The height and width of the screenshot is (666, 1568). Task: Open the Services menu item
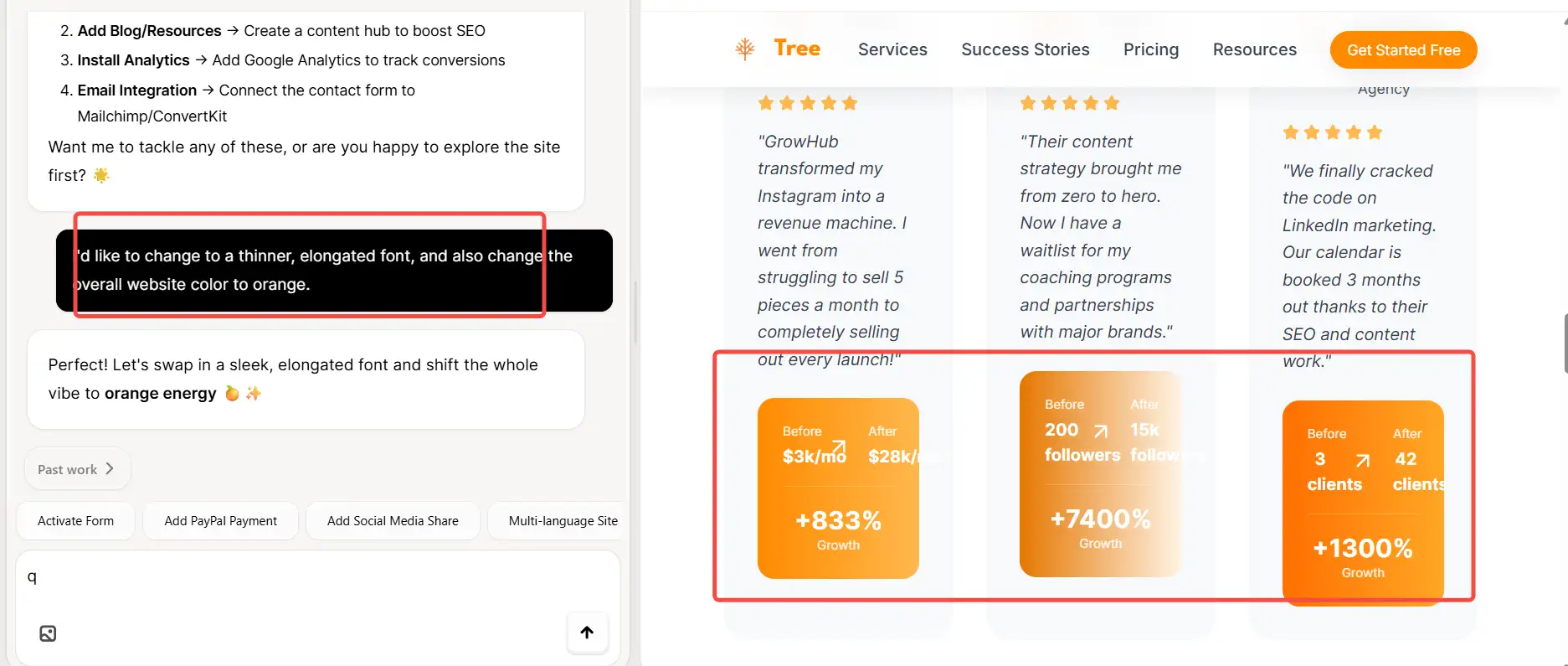pyautogui.click(x=892, y=49)
